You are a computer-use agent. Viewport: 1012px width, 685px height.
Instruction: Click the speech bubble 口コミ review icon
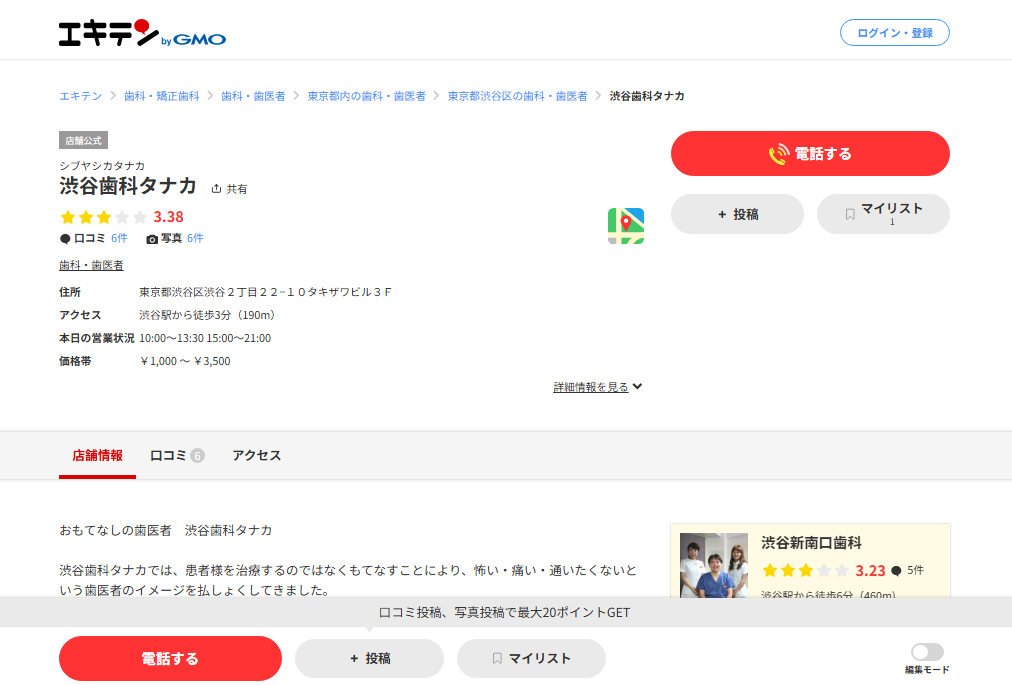65,239
